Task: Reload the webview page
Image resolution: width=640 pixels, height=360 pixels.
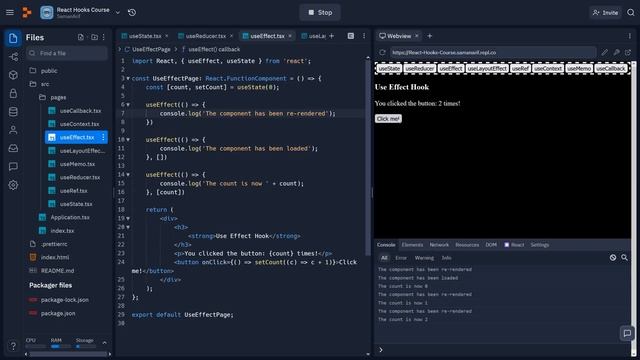Action: click(x=382, y=52)
